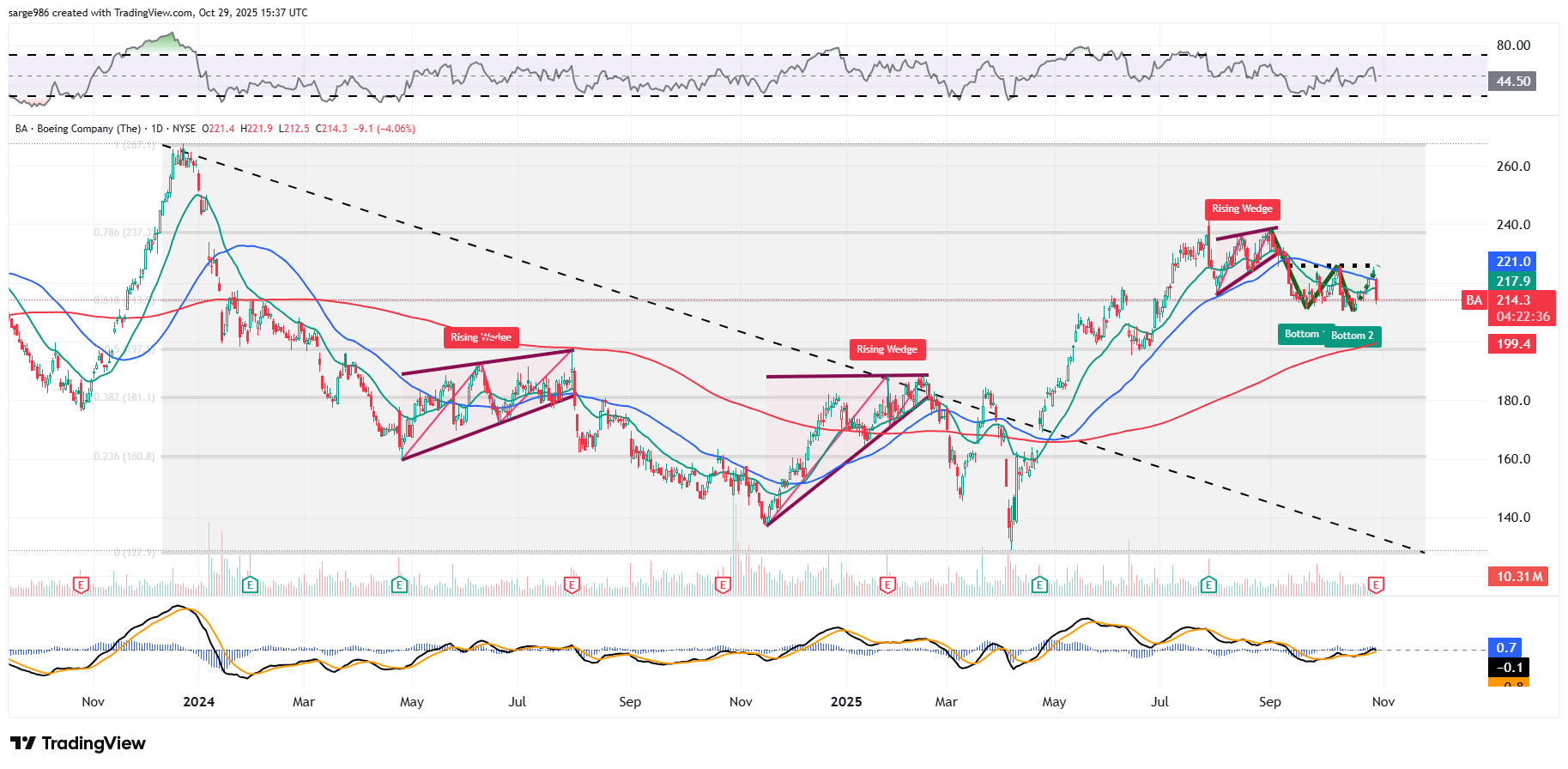Image resolution: width=1568 pixels, height=769 pixels.
Task: Select the blue 221.0 moving average price label
Action: [1513, 262]
